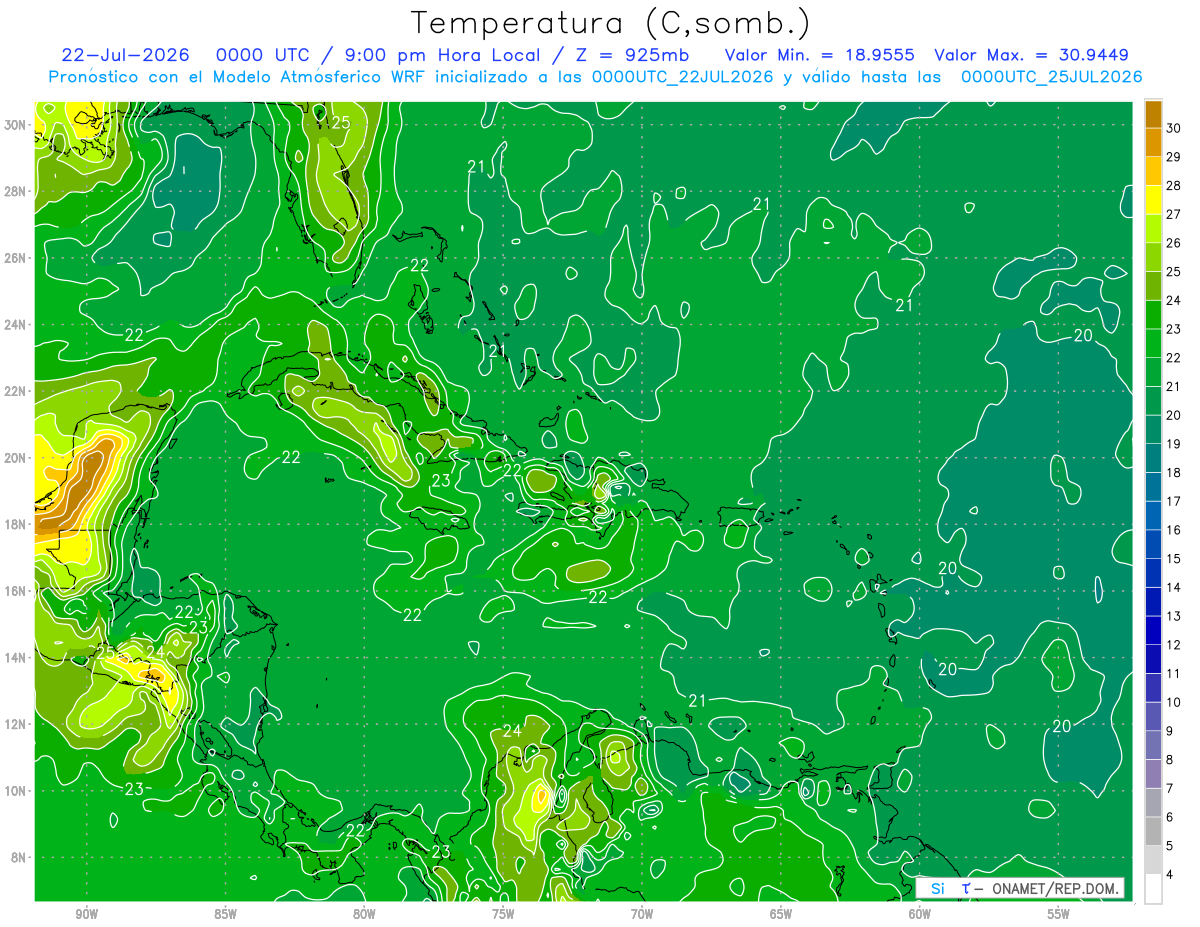Click the '75W' longitude axis label
Image resolution: width=1200 pixels, height=927 pixels.
(x=503, y=914)
